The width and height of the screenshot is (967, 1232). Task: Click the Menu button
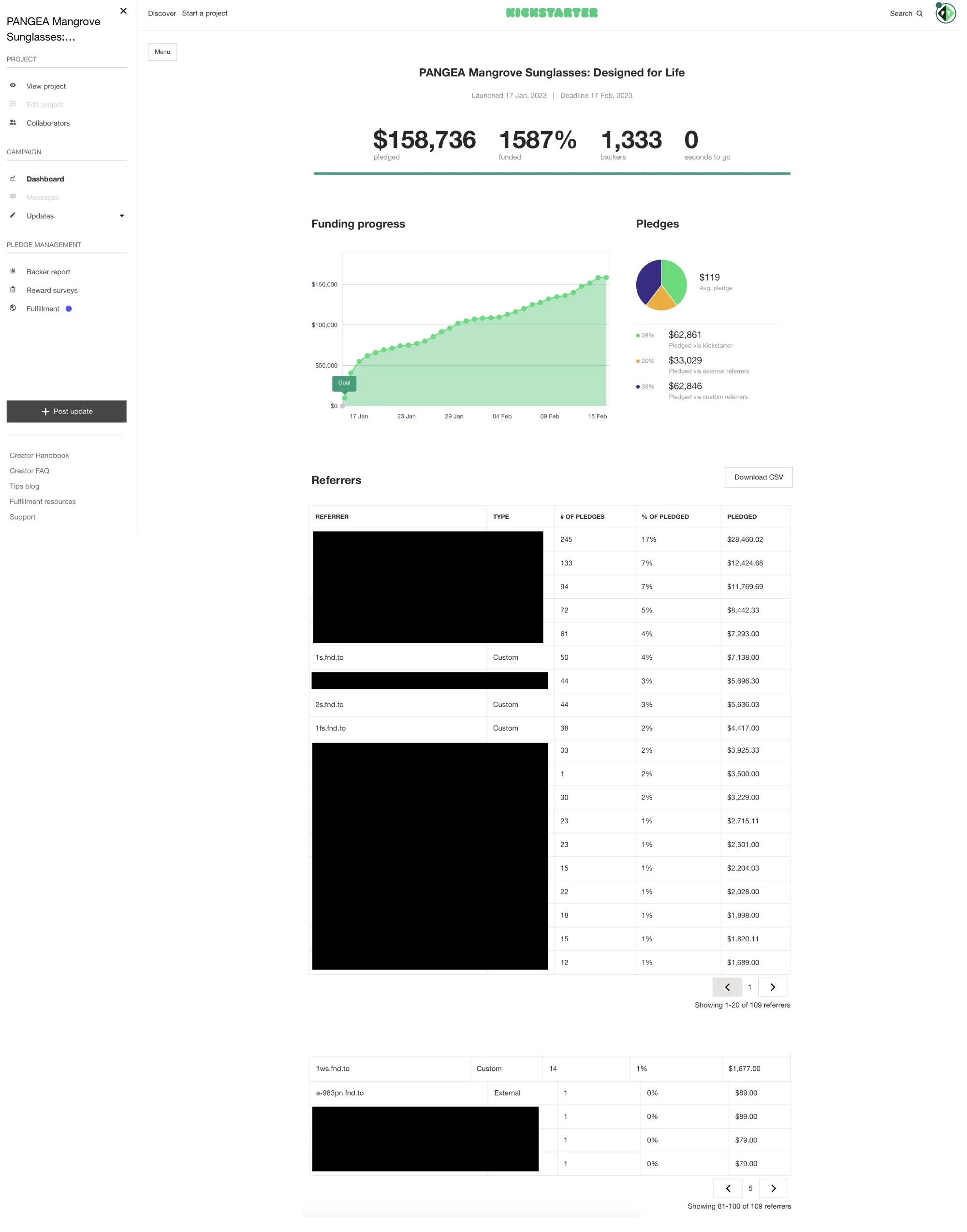coord(162,52)
